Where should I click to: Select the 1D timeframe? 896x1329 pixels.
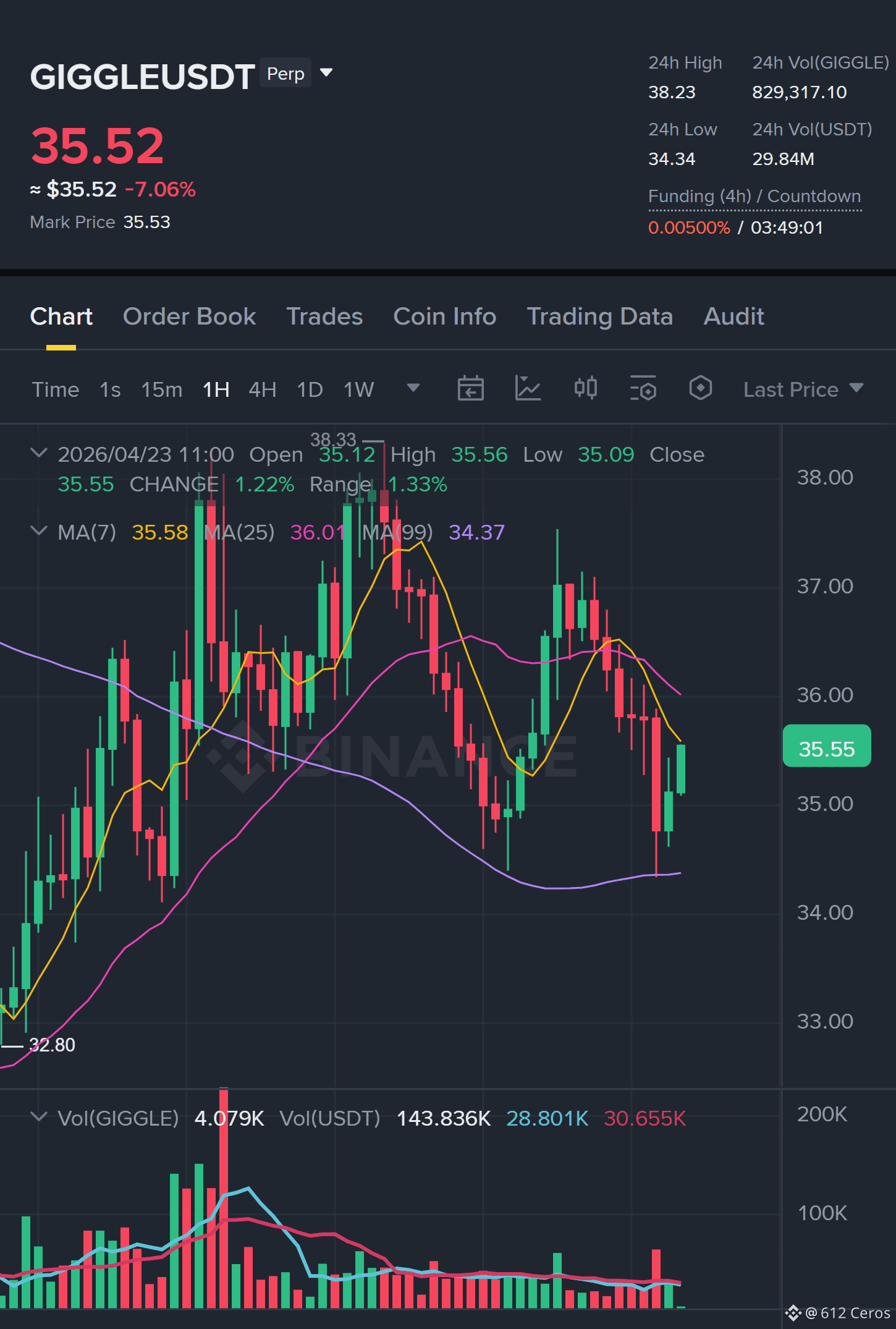tap(310, 389)
